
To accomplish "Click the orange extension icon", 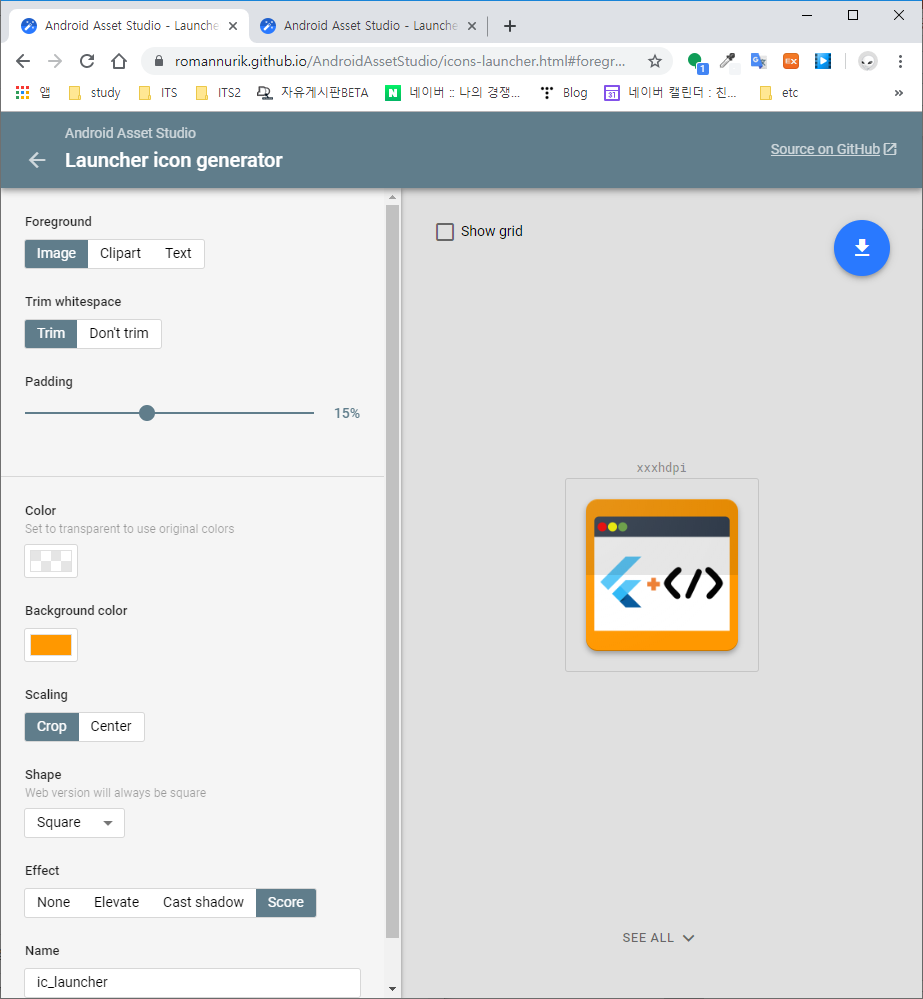I will [791, 61].
